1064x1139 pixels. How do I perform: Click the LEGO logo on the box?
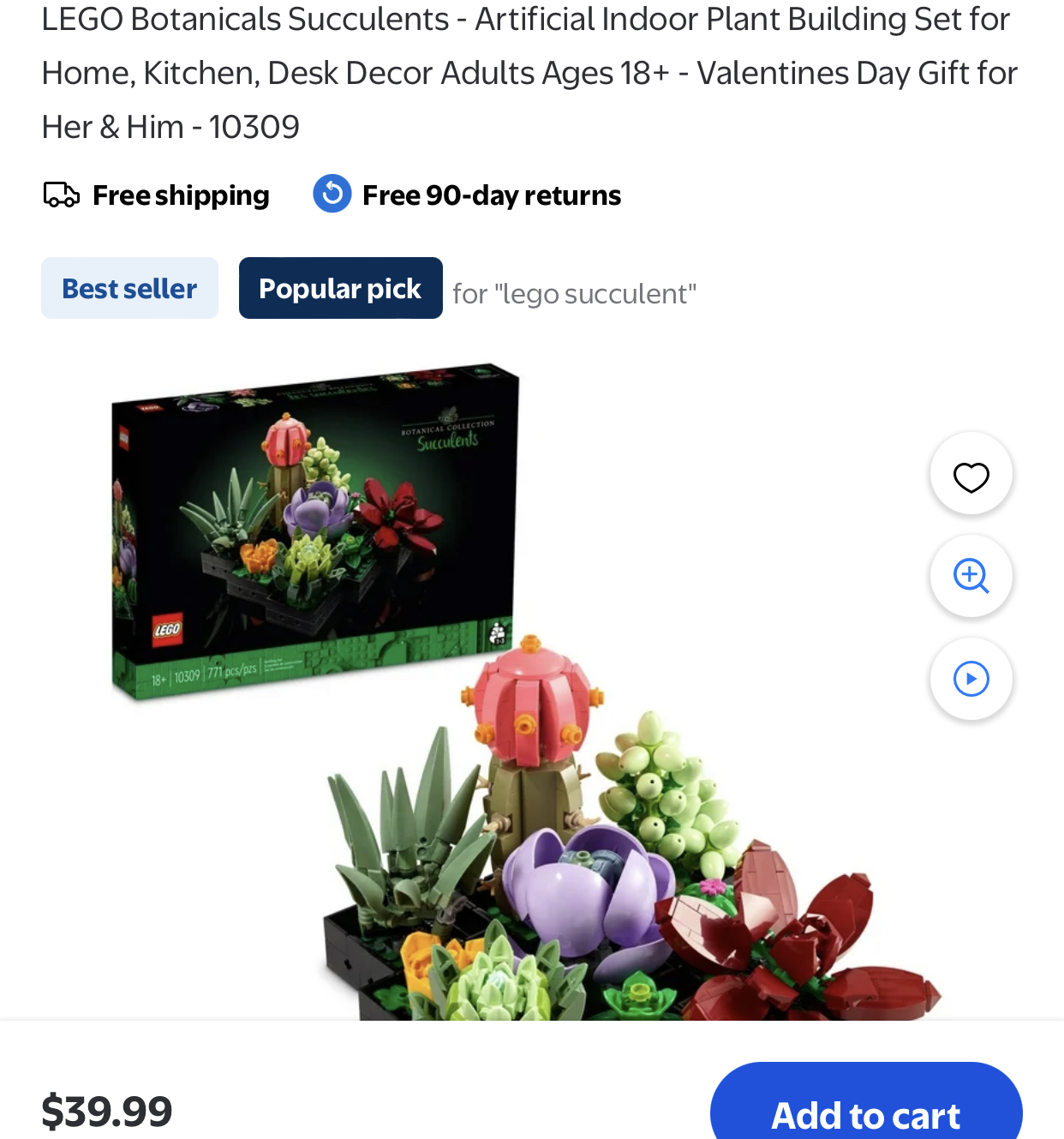point(167,630)
